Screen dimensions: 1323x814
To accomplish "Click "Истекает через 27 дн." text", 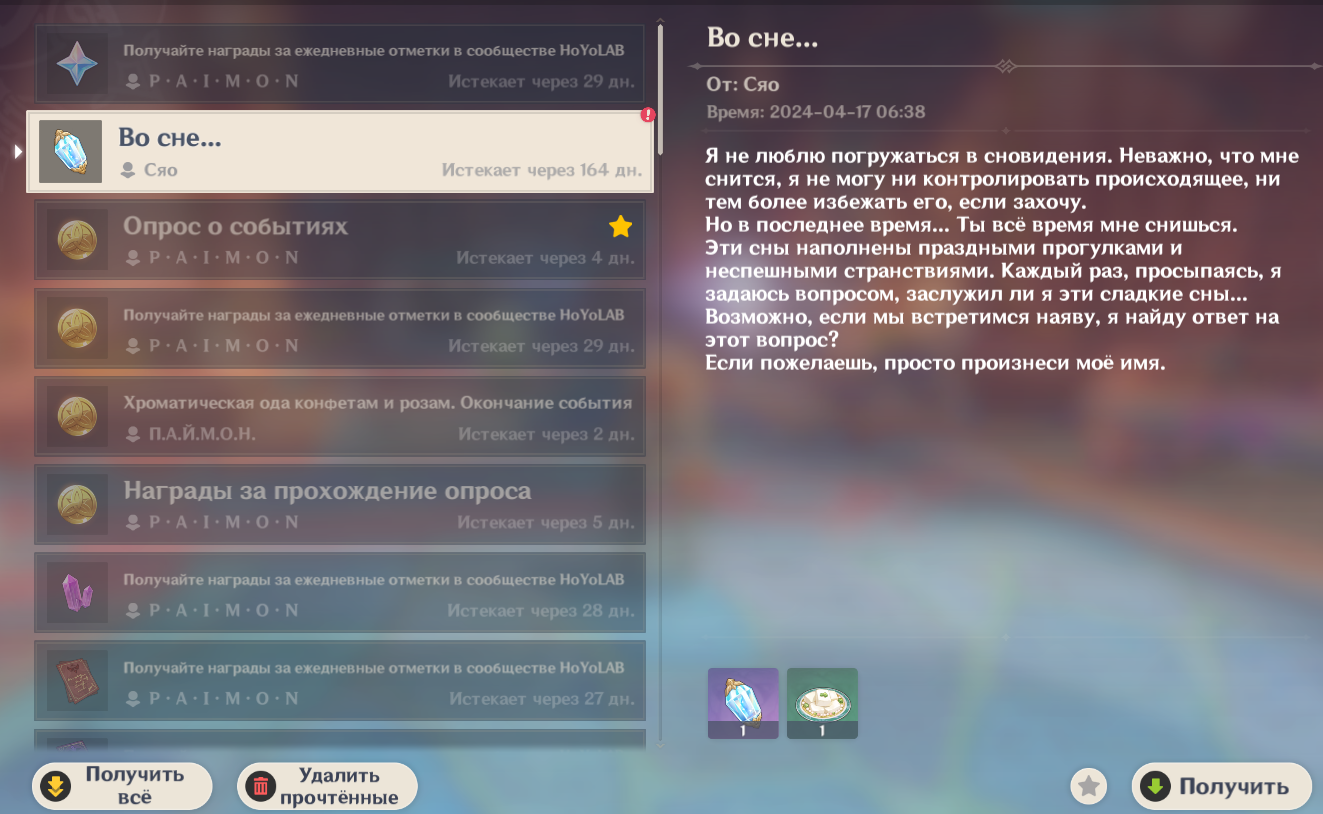I will click(x=542, y=698).
